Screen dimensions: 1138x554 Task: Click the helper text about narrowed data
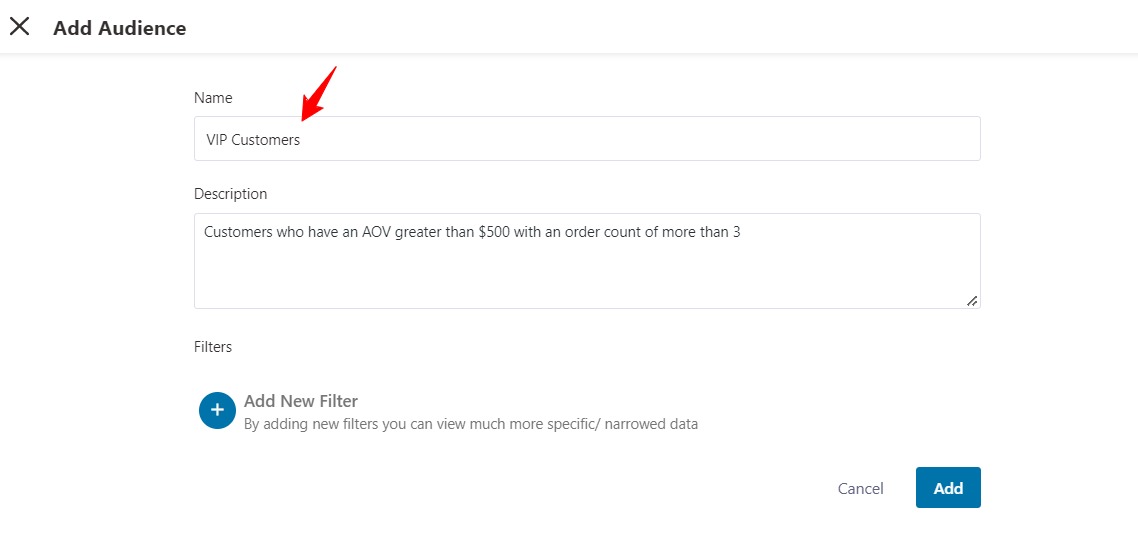point(471,424)
